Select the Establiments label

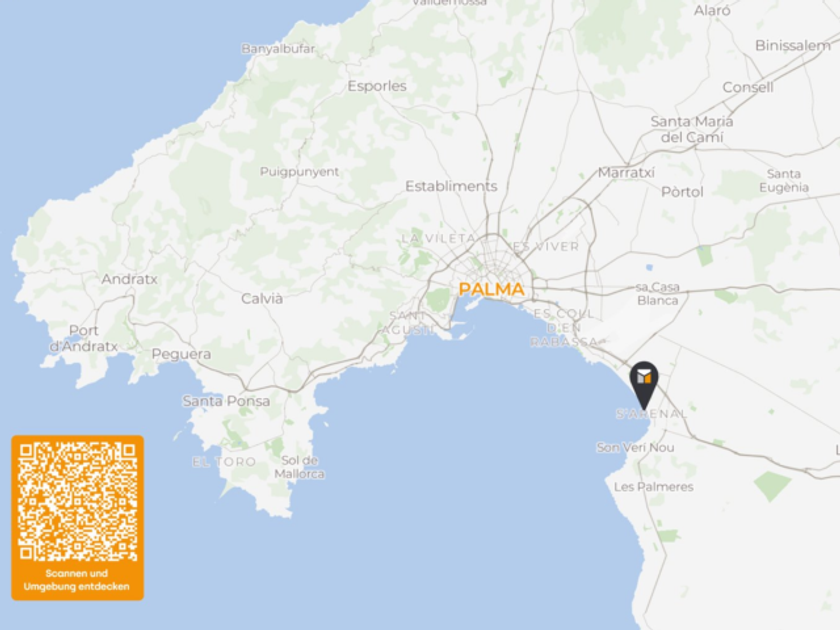click(451, 186)
